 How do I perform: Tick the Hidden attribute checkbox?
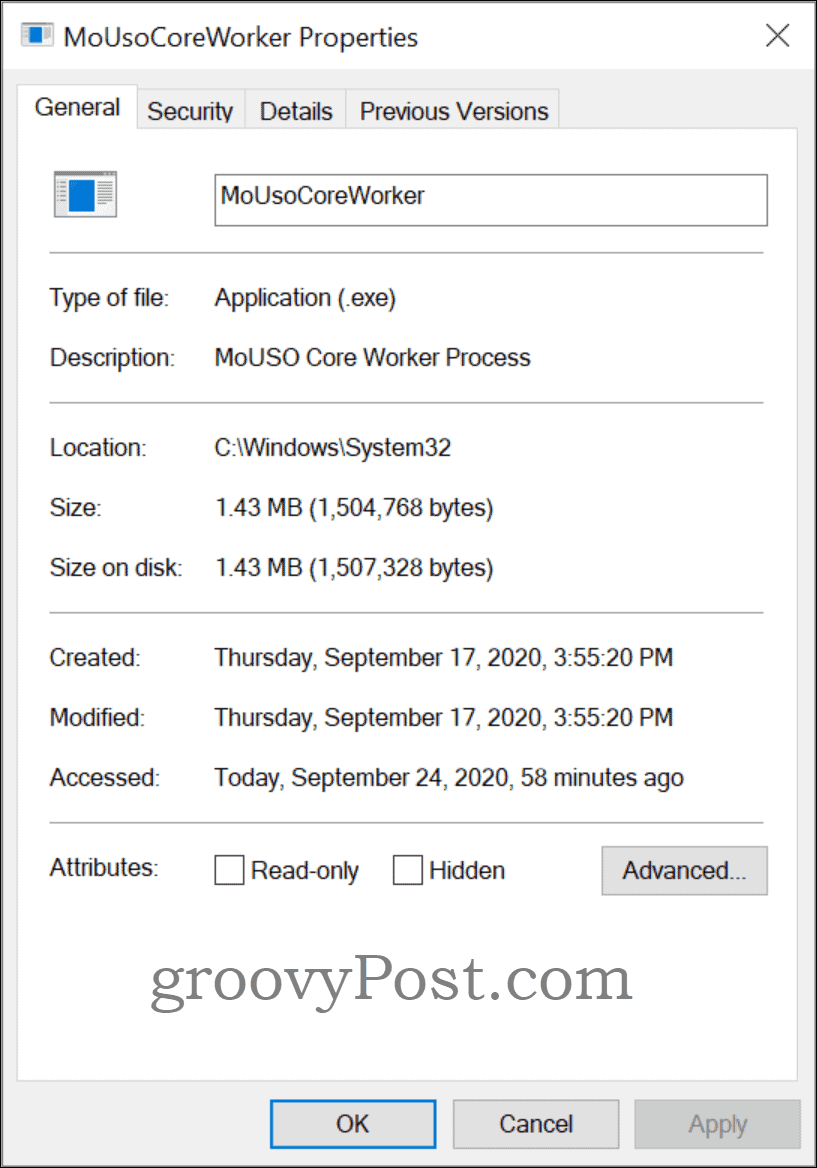coord(408,871)
